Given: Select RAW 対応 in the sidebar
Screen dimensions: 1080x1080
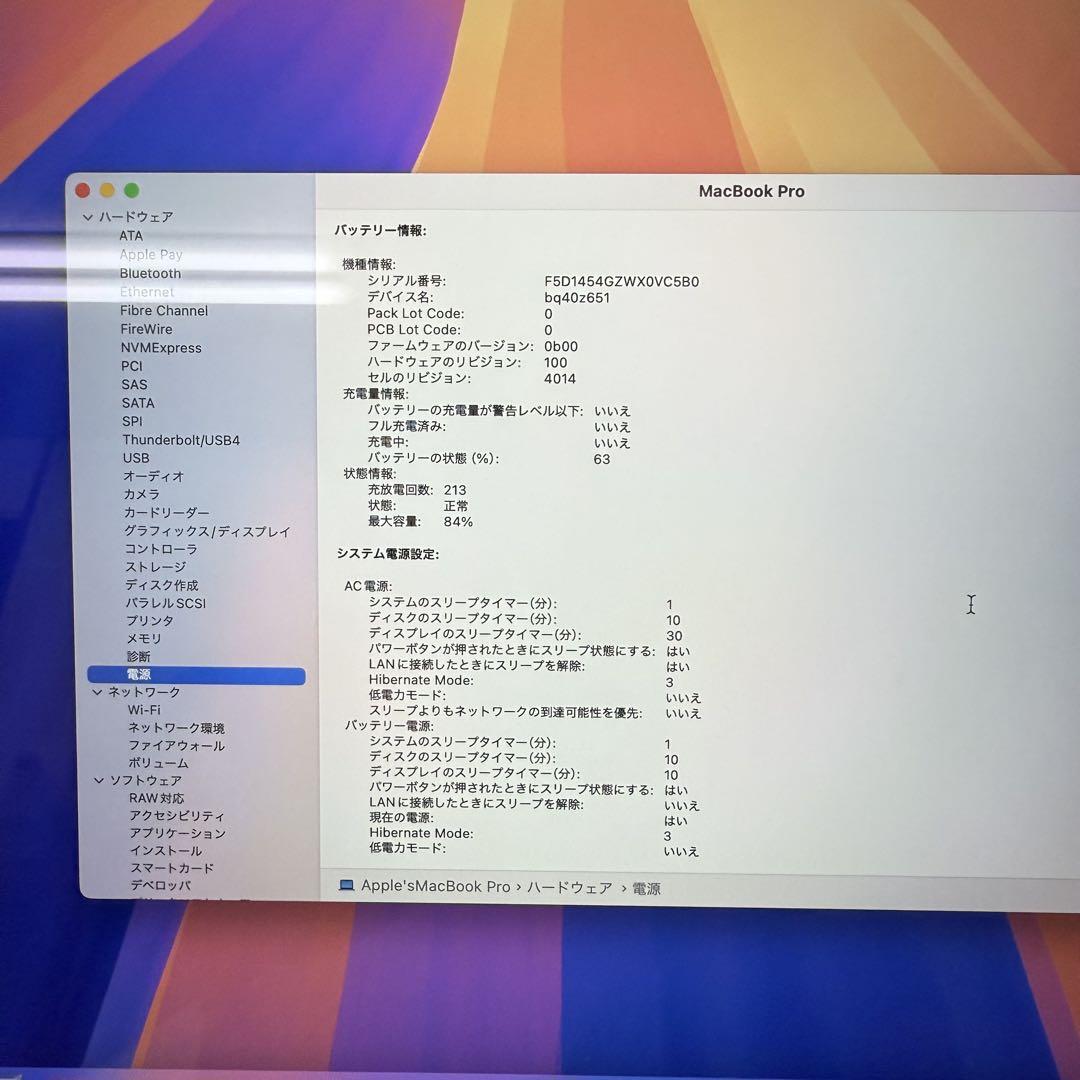Looking at the screenshot, I should pyautogui.click(x=156, y=798).
